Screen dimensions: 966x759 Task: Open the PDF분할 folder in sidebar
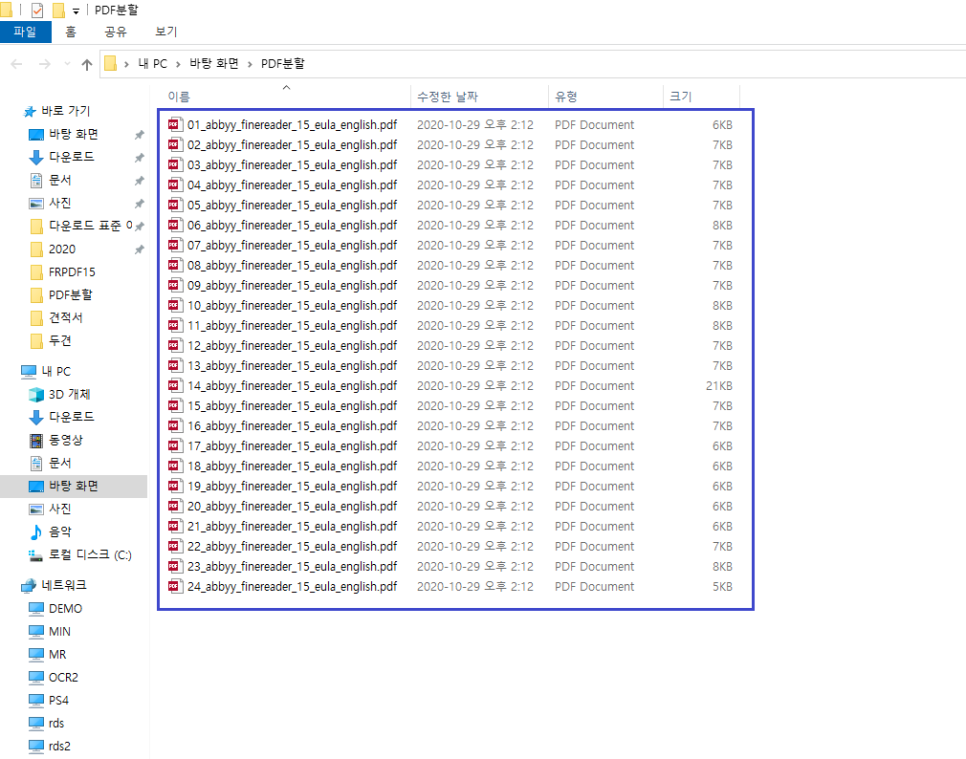point(70,294)
